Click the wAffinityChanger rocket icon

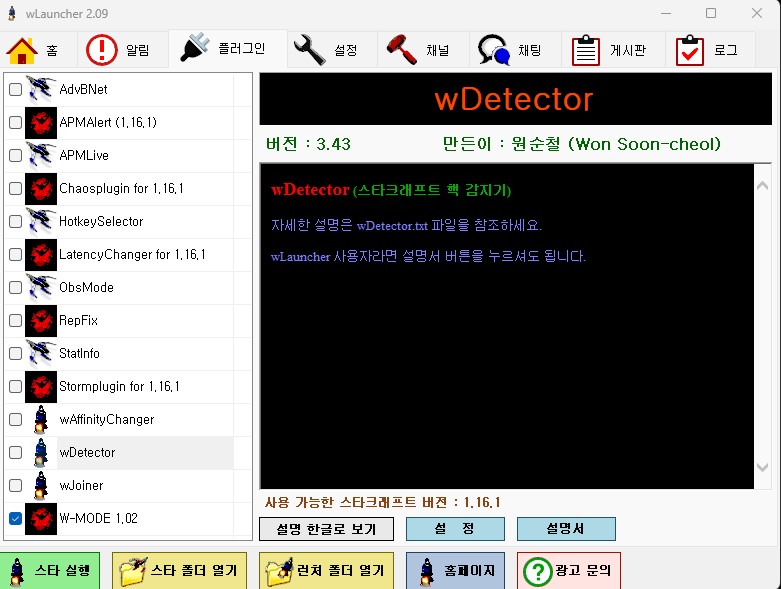41,419
